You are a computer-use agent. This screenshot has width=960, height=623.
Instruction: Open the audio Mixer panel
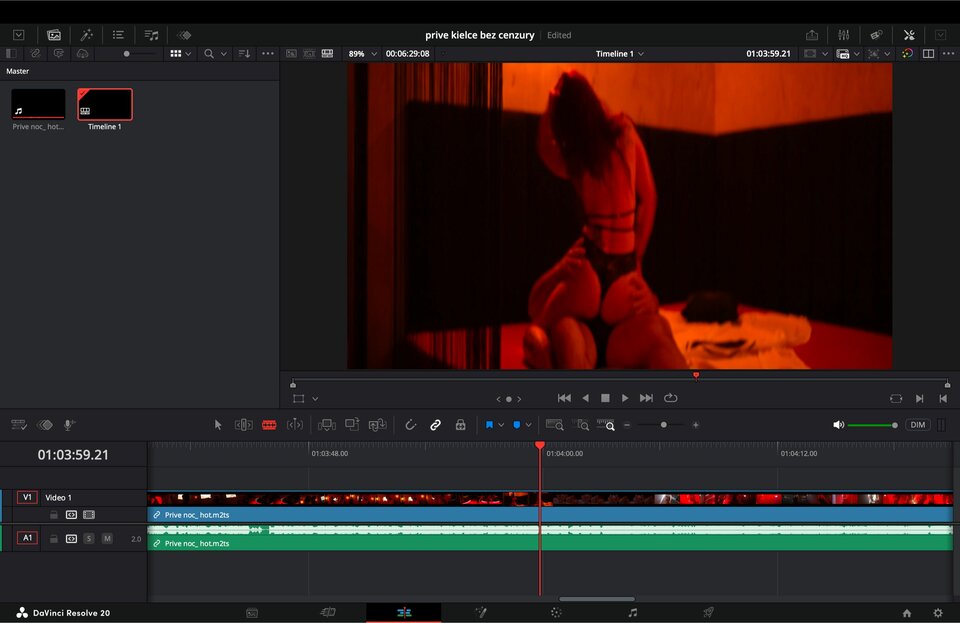point(843,35)
